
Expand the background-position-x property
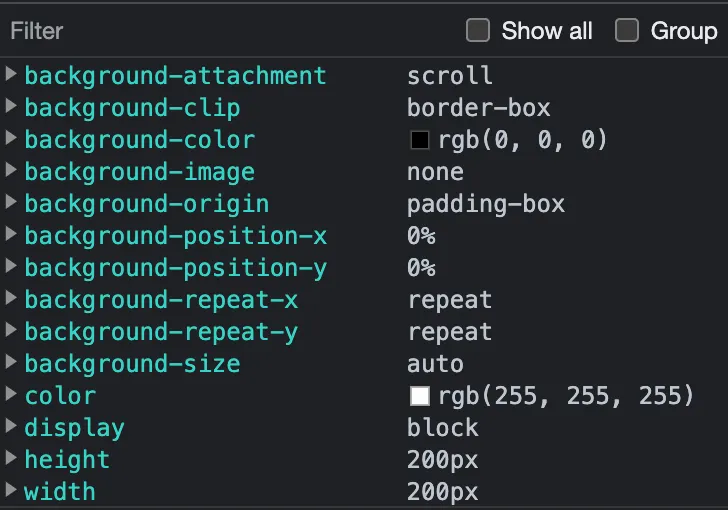point(11,235)
